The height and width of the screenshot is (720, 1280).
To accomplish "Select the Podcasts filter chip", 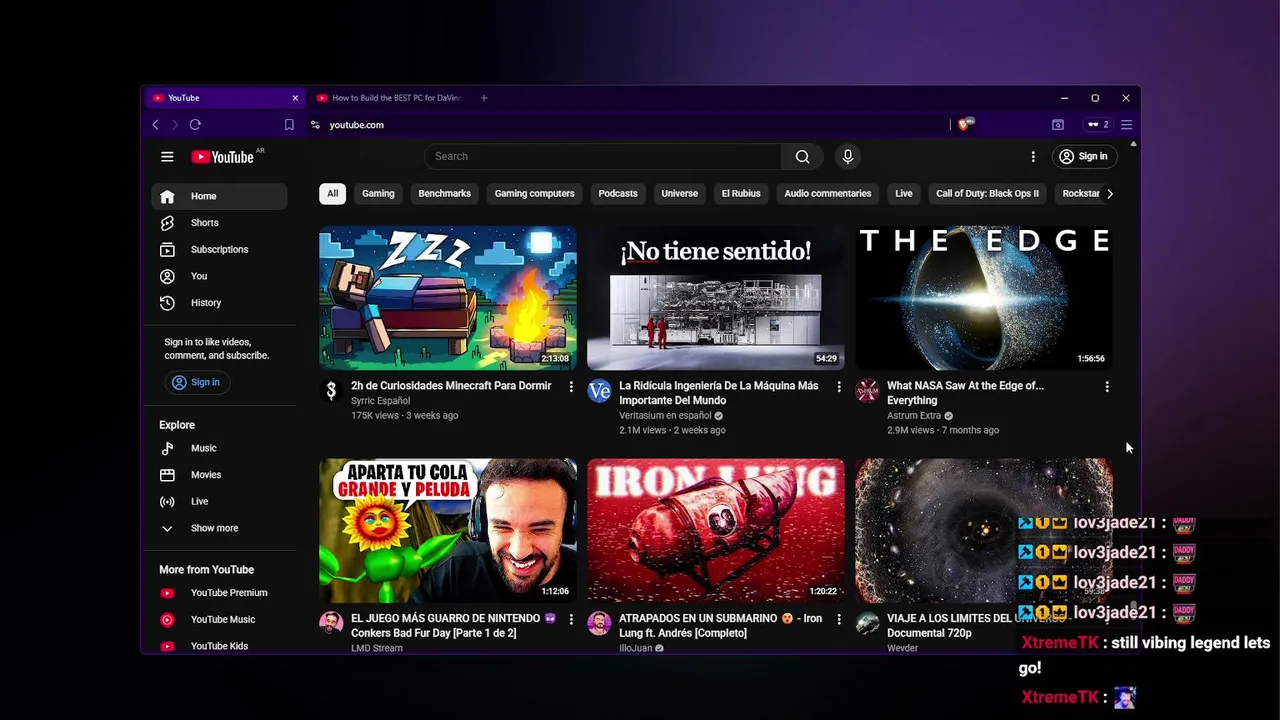I will [618, 193].
